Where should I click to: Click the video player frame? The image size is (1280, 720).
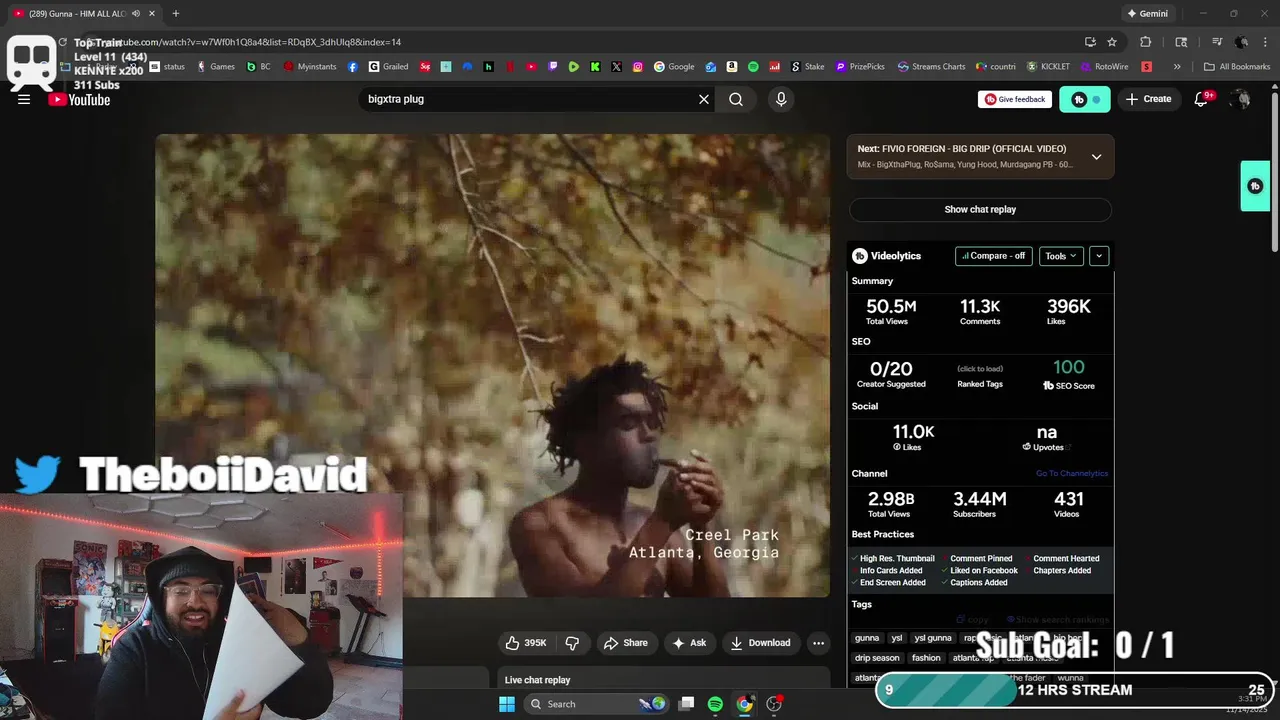(x=492, y=365)
